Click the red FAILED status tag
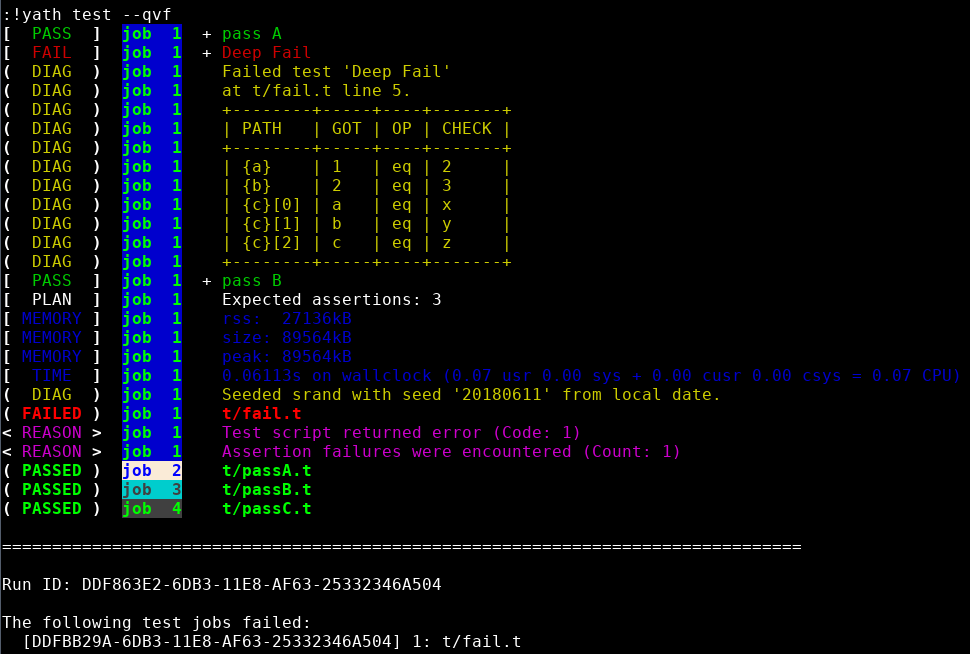The image size is (970, 654). click(x=51, y=413)
